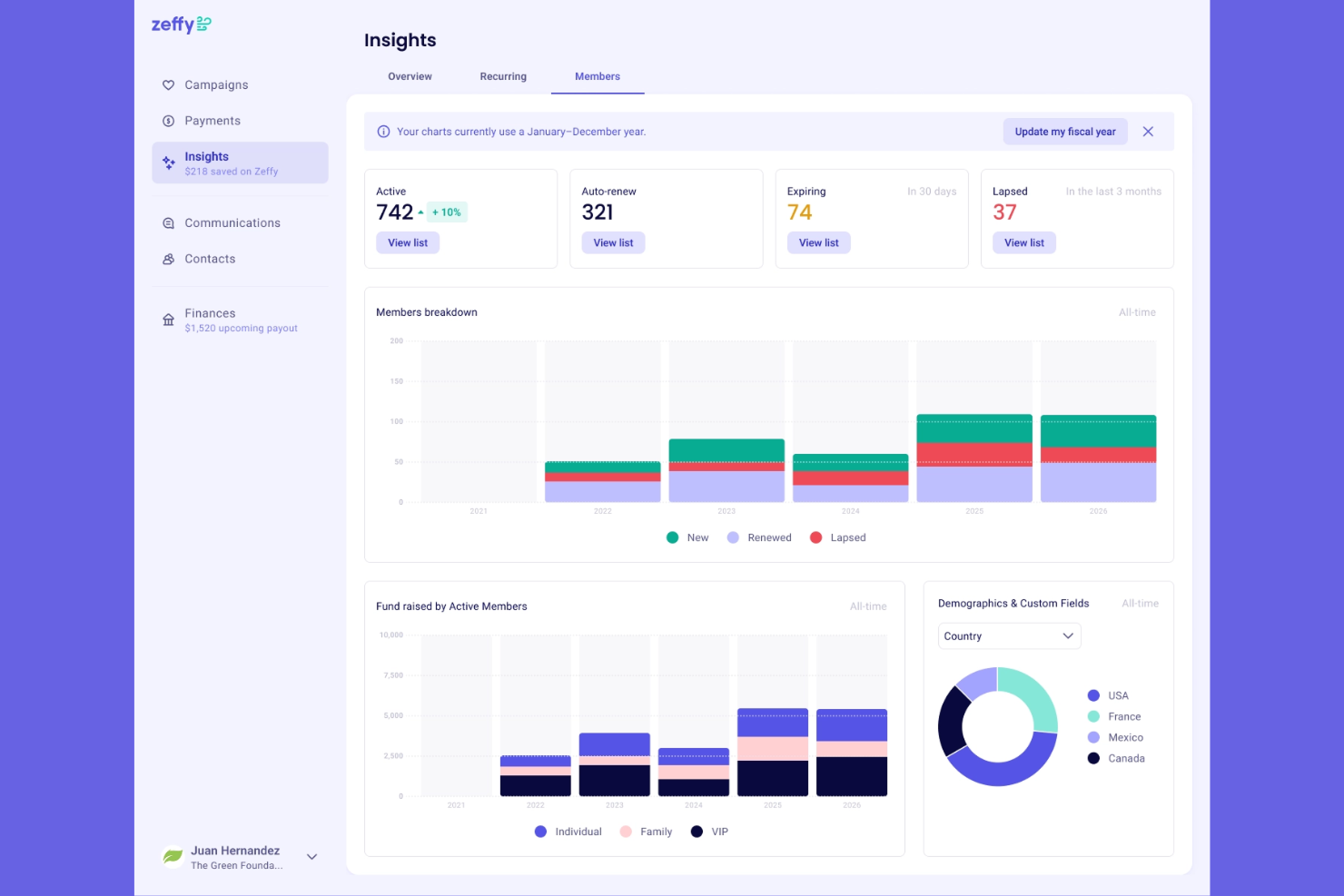This screenshot has width=1344, height=896.
Task: Toggle the VIP legend item
Action: pyautogui.click(x=709, y=832)
